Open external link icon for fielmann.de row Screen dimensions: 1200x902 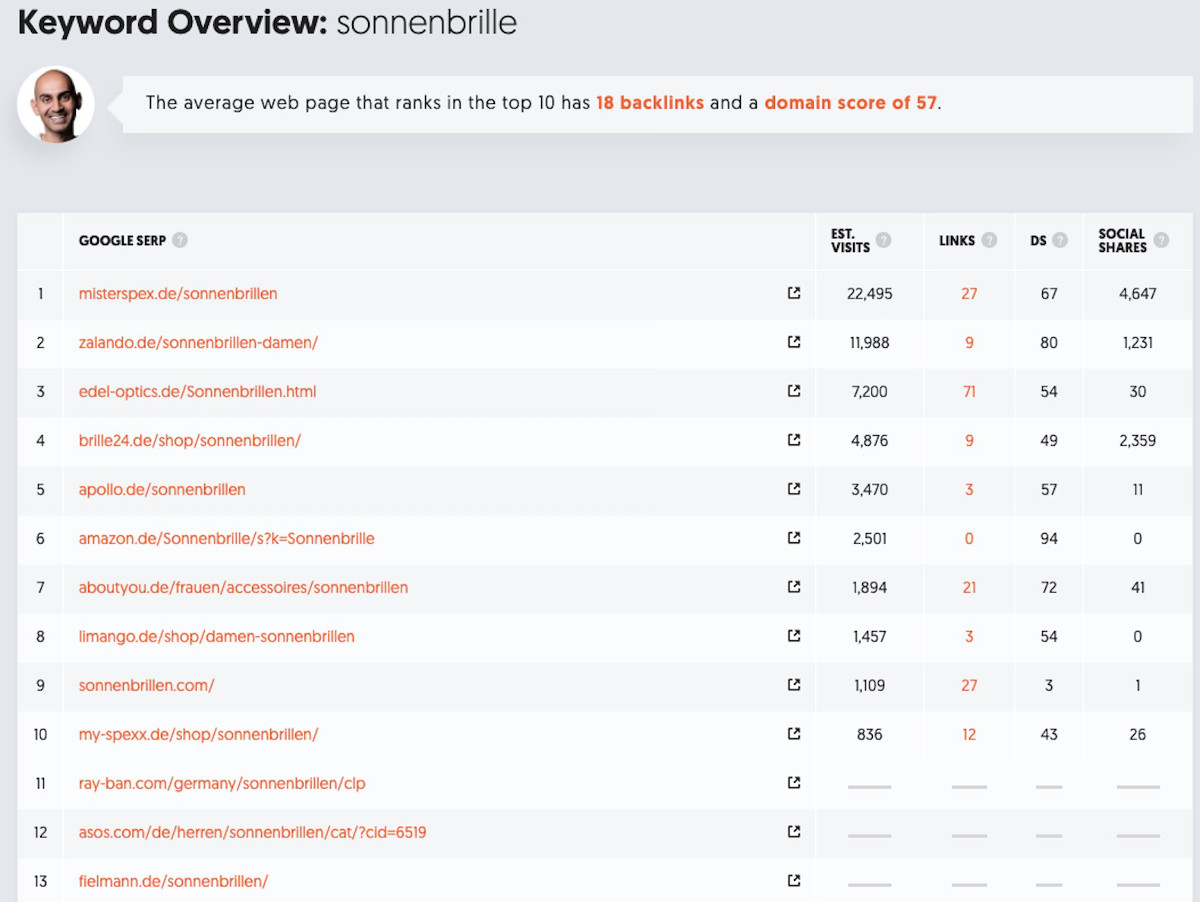click(x=794, y=881)
